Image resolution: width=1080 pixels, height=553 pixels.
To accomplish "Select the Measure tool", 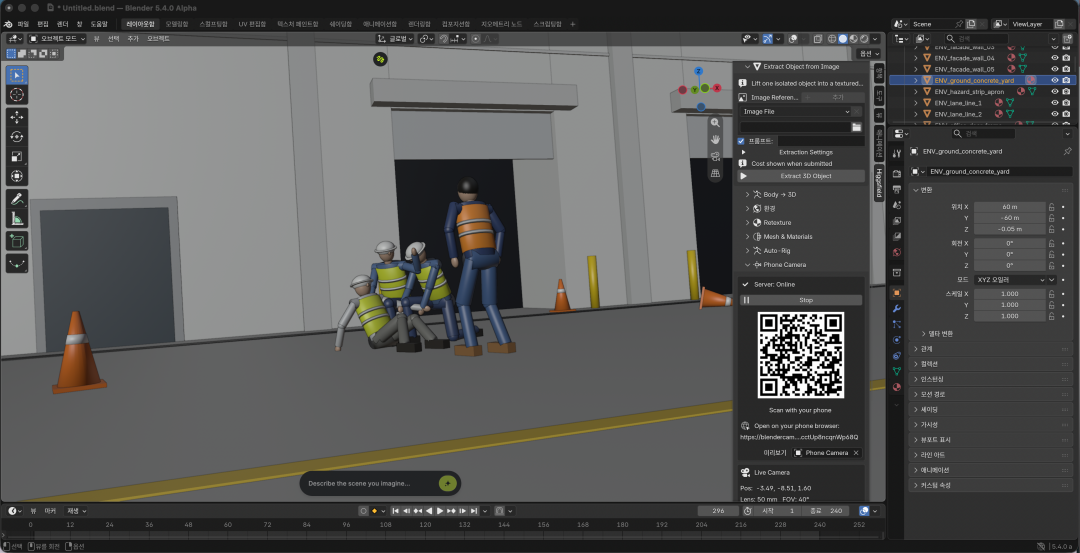I will pos(17,219).
